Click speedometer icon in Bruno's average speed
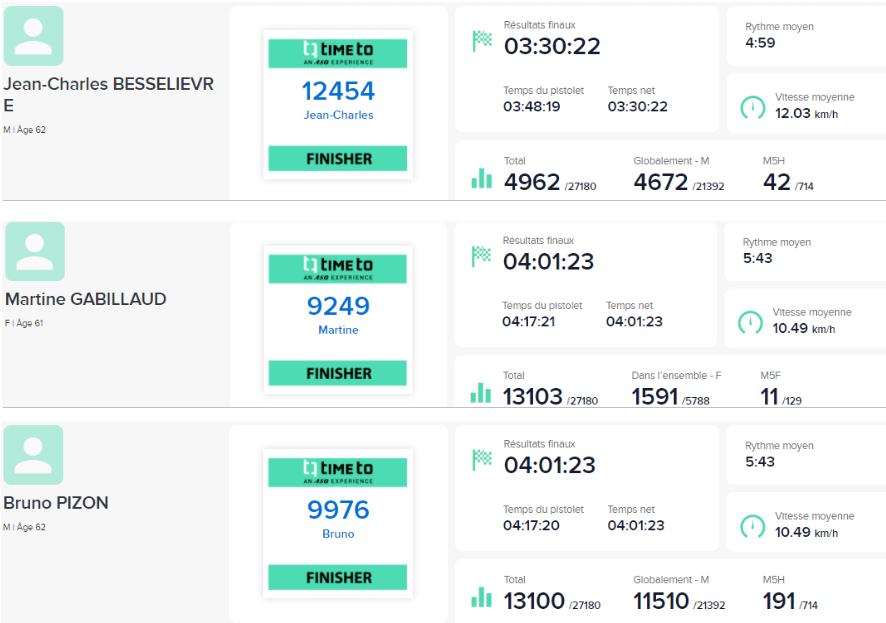The height and width of the screenshot is (623, 886). (x=753, y=526)
